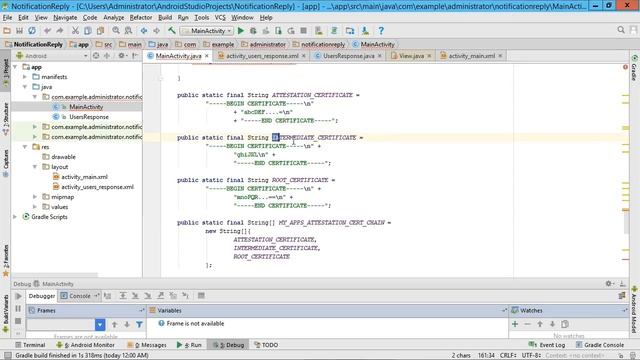Open the VCS menu
Image resolution: width=640 pixels, height=360 pixels.
click(x=220, y=18)
